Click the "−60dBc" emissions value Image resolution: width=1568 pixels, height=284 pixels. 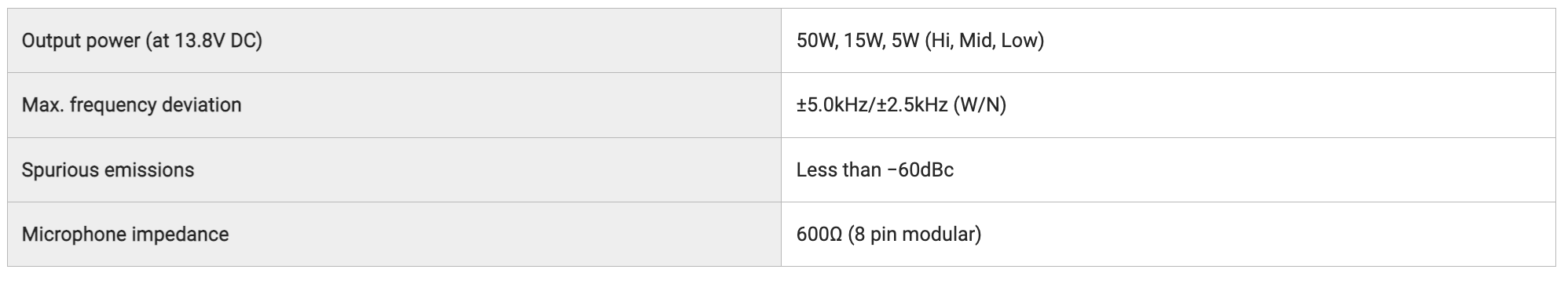920,170
